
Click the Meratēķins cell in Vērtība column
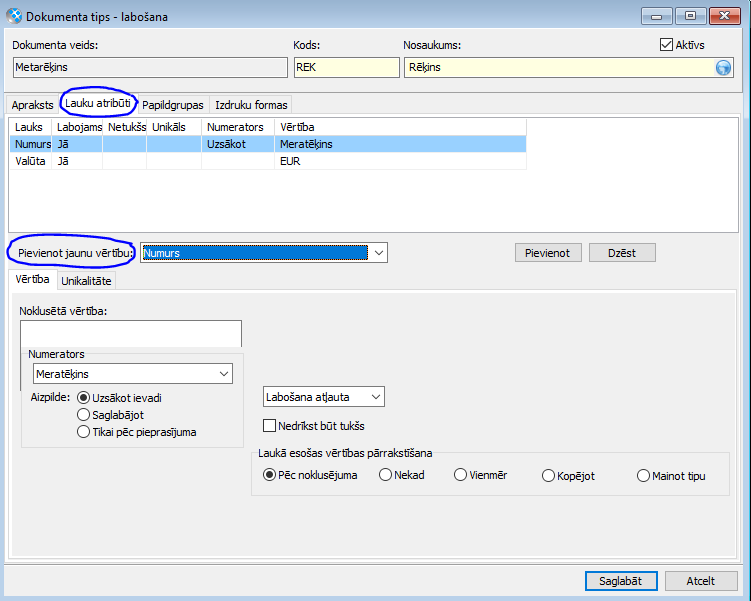click(x=400, y=144)
